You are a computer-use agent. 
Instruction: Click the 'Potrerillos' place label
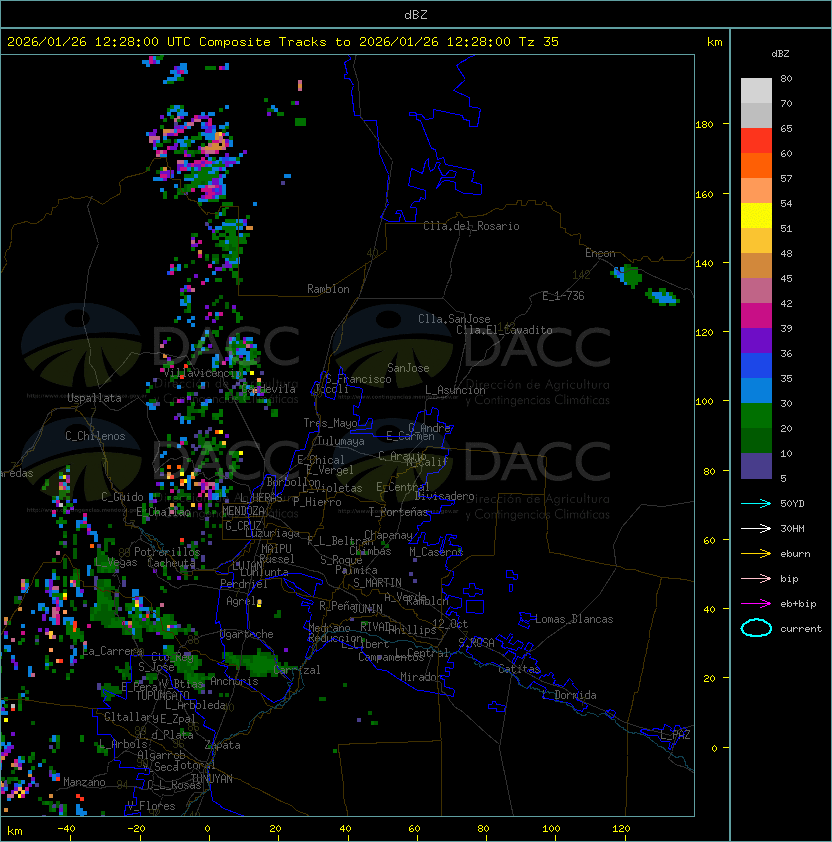point(167,552)
